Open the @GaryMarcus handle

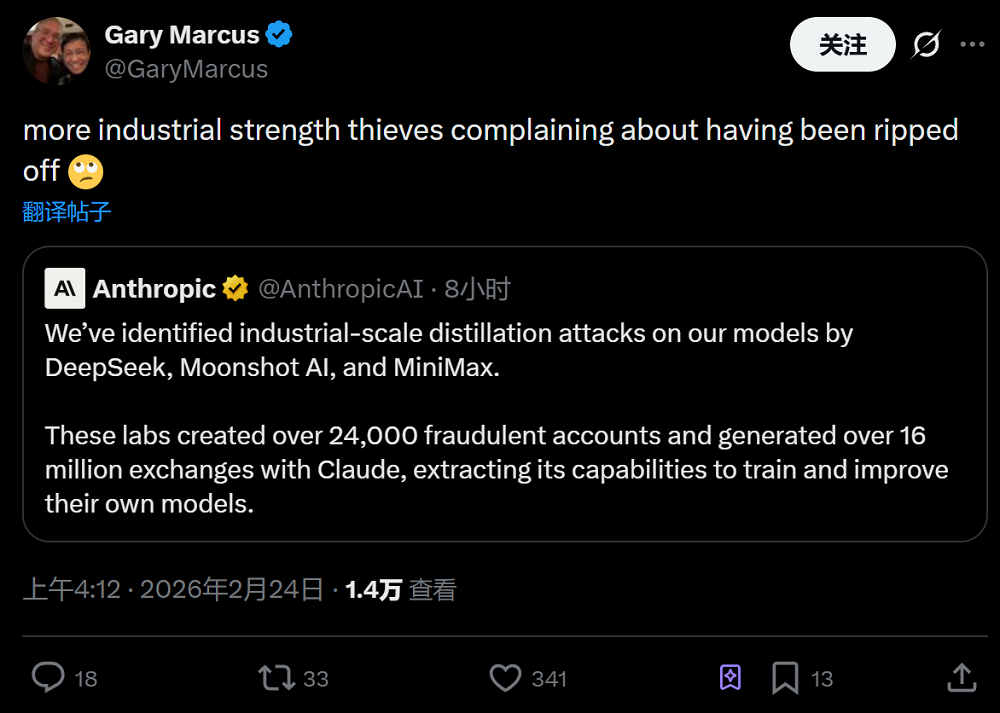coord(186,69)
